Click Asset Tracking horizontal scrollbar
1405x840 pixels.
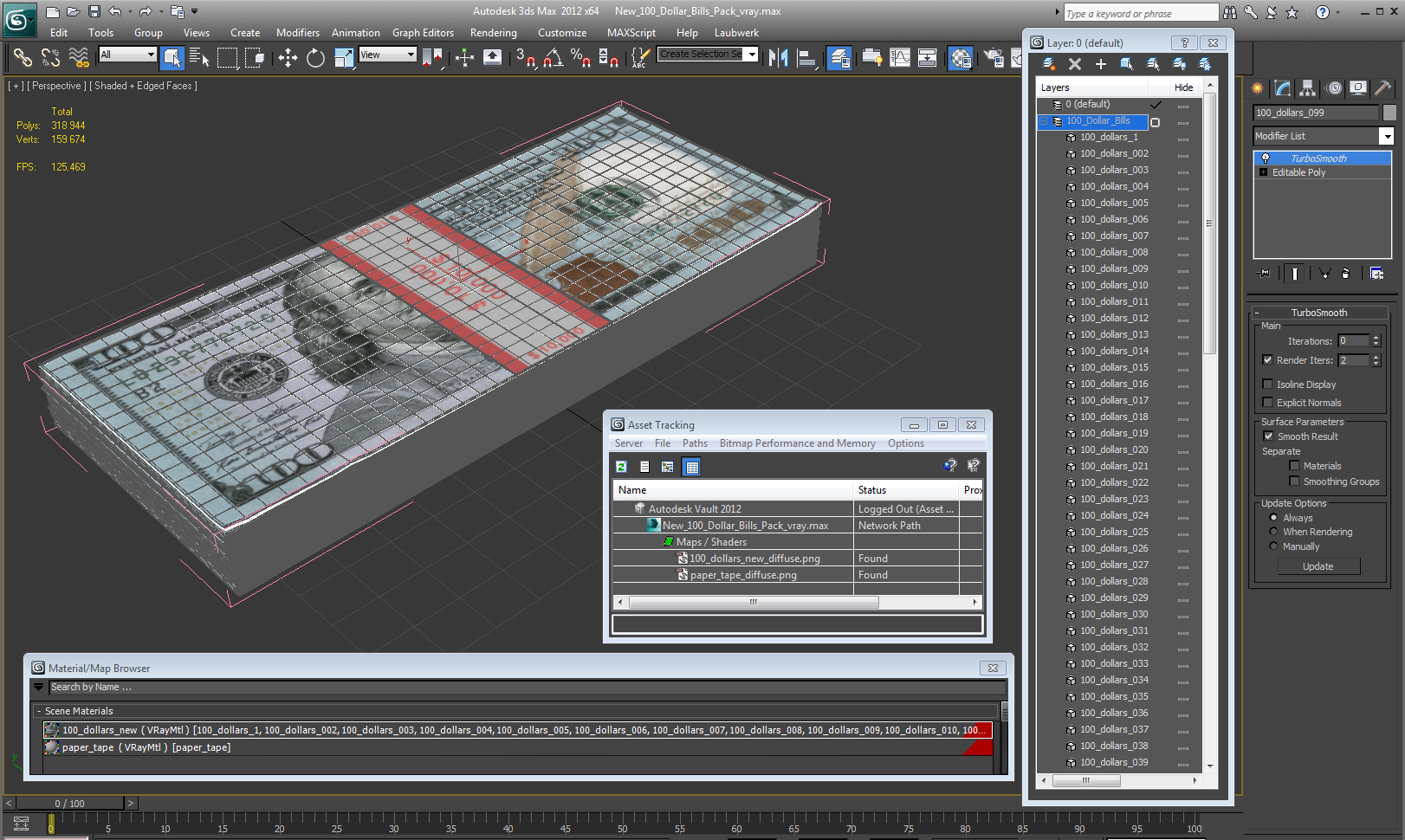point(754,602)
